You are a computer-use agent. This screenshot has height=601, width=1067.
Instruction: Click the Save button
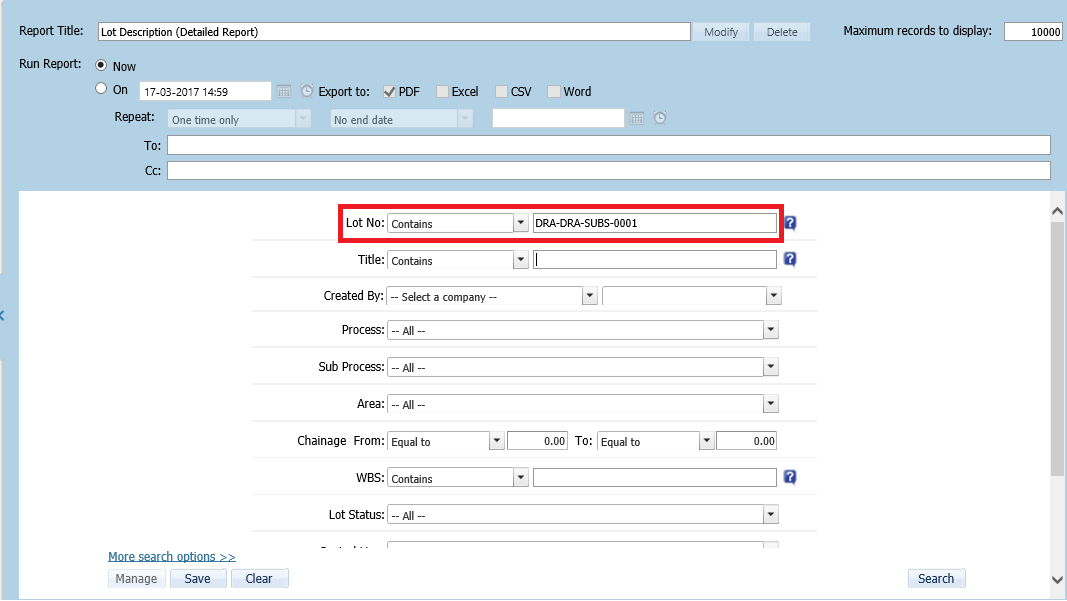coord(197,579)
